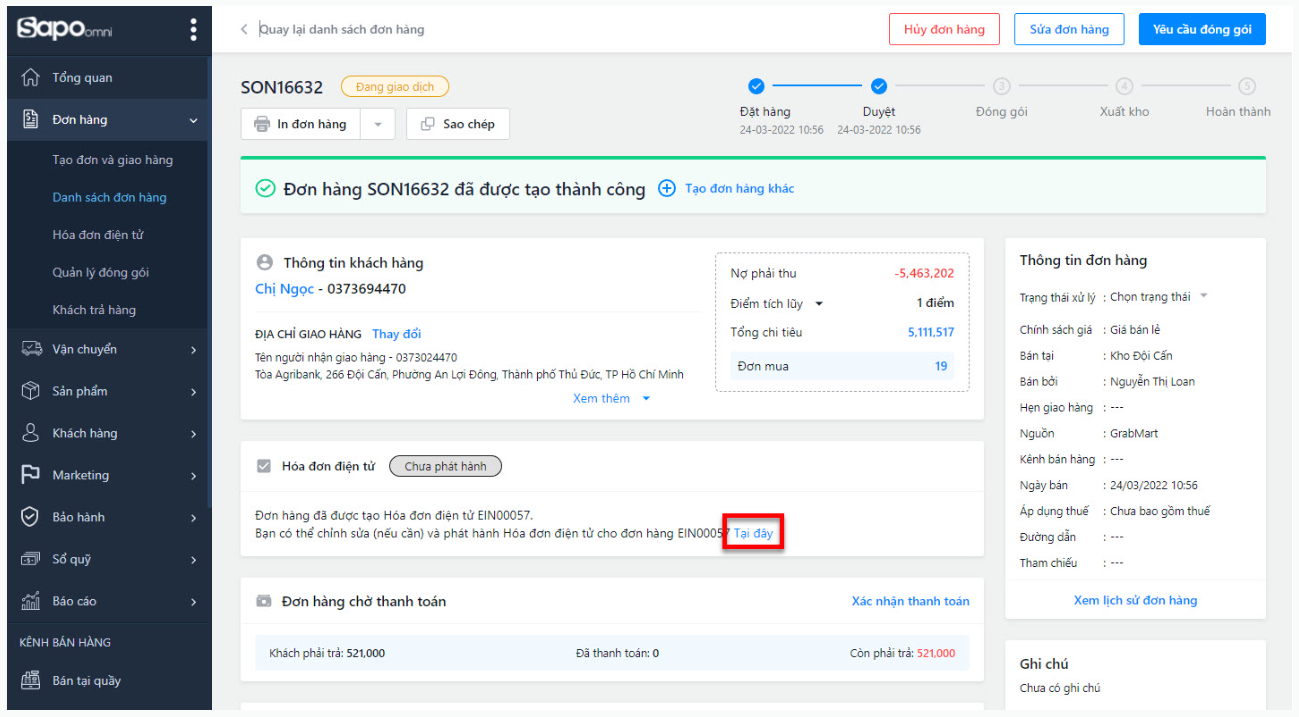
Task: Click the Hủy đơn hàng button
Action: pyautogui.click(x=944, y=29)
